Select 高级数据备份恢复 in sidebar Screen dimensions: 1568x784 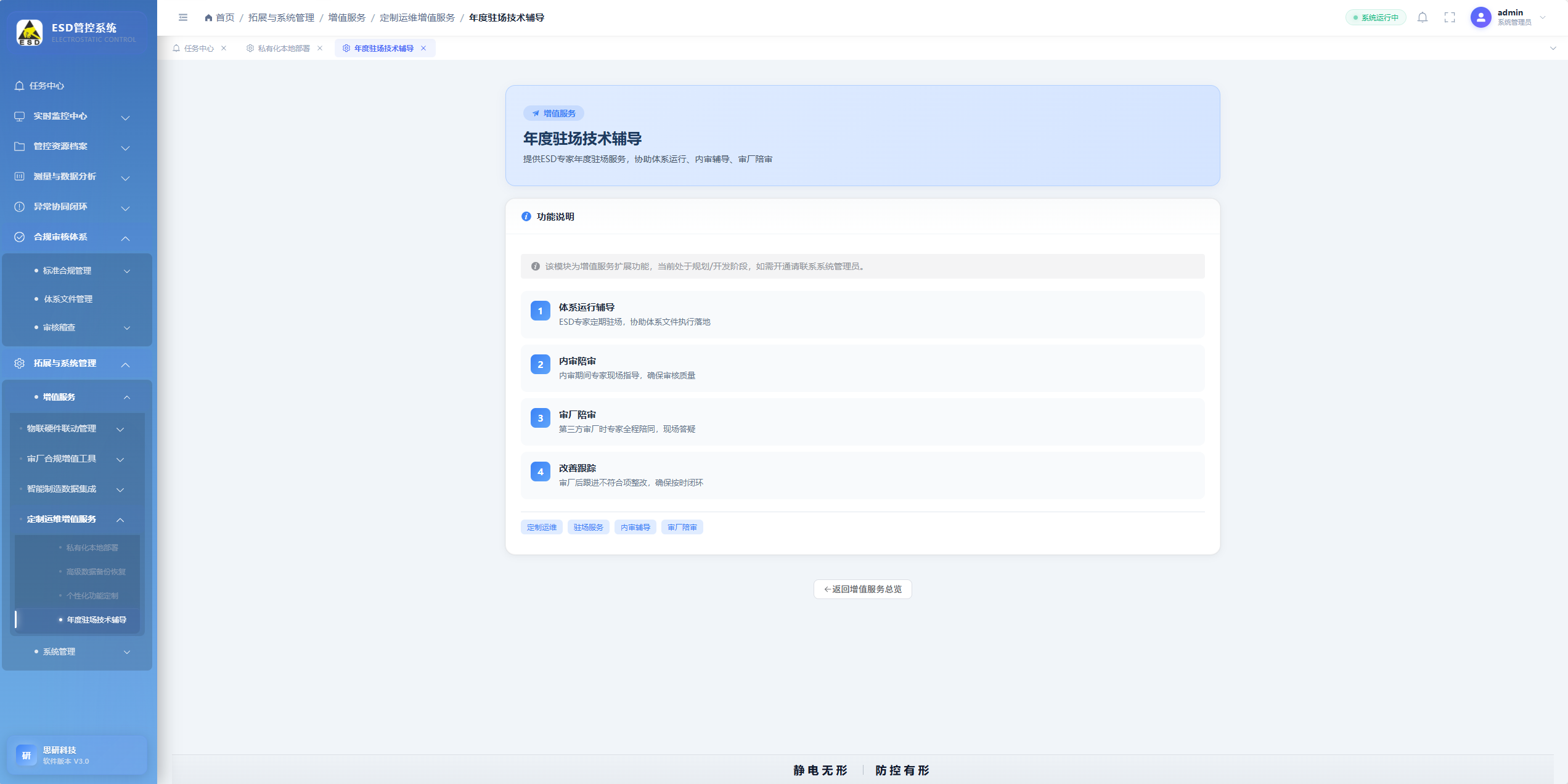[96, 572]
